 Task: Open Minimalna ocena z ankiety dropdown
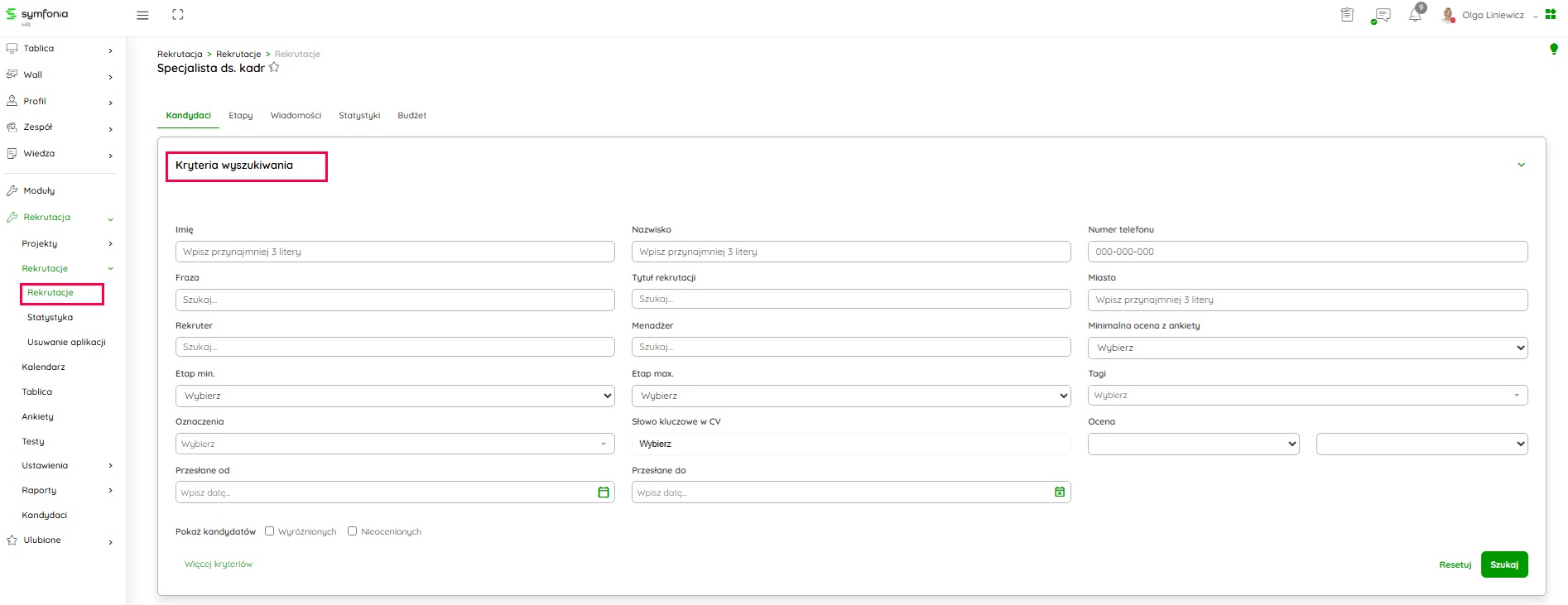coord(1307,348)
